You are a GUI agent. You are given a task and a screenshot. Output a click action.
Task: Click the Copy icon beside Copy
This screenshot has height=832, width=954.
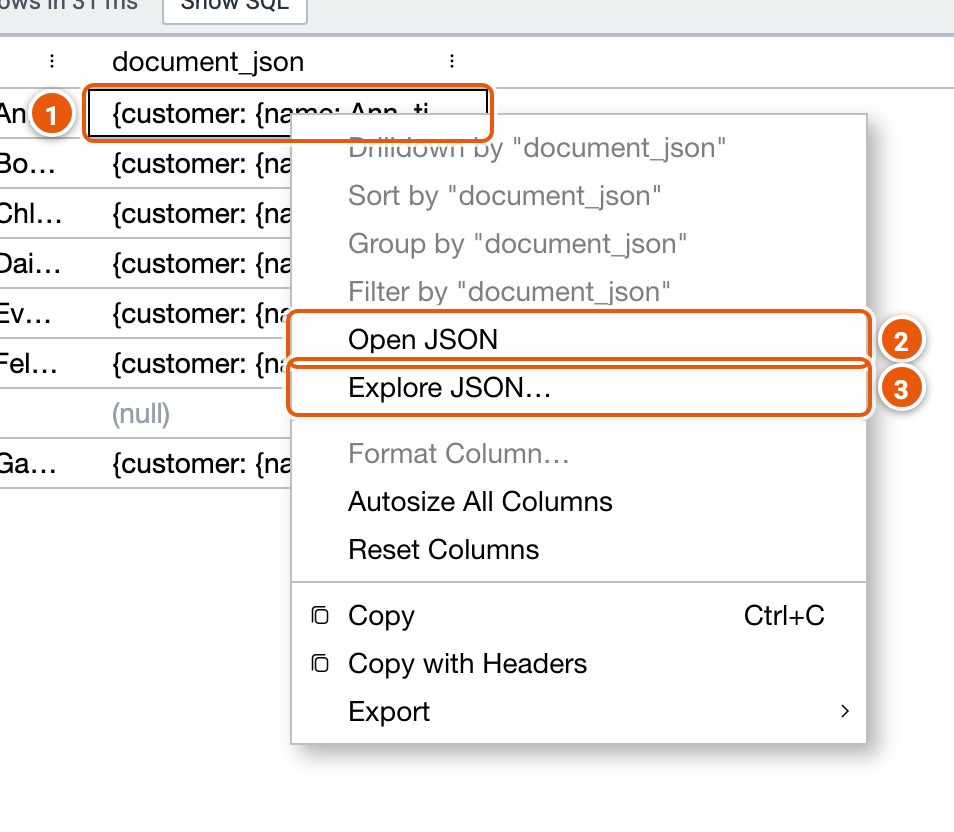320,615
